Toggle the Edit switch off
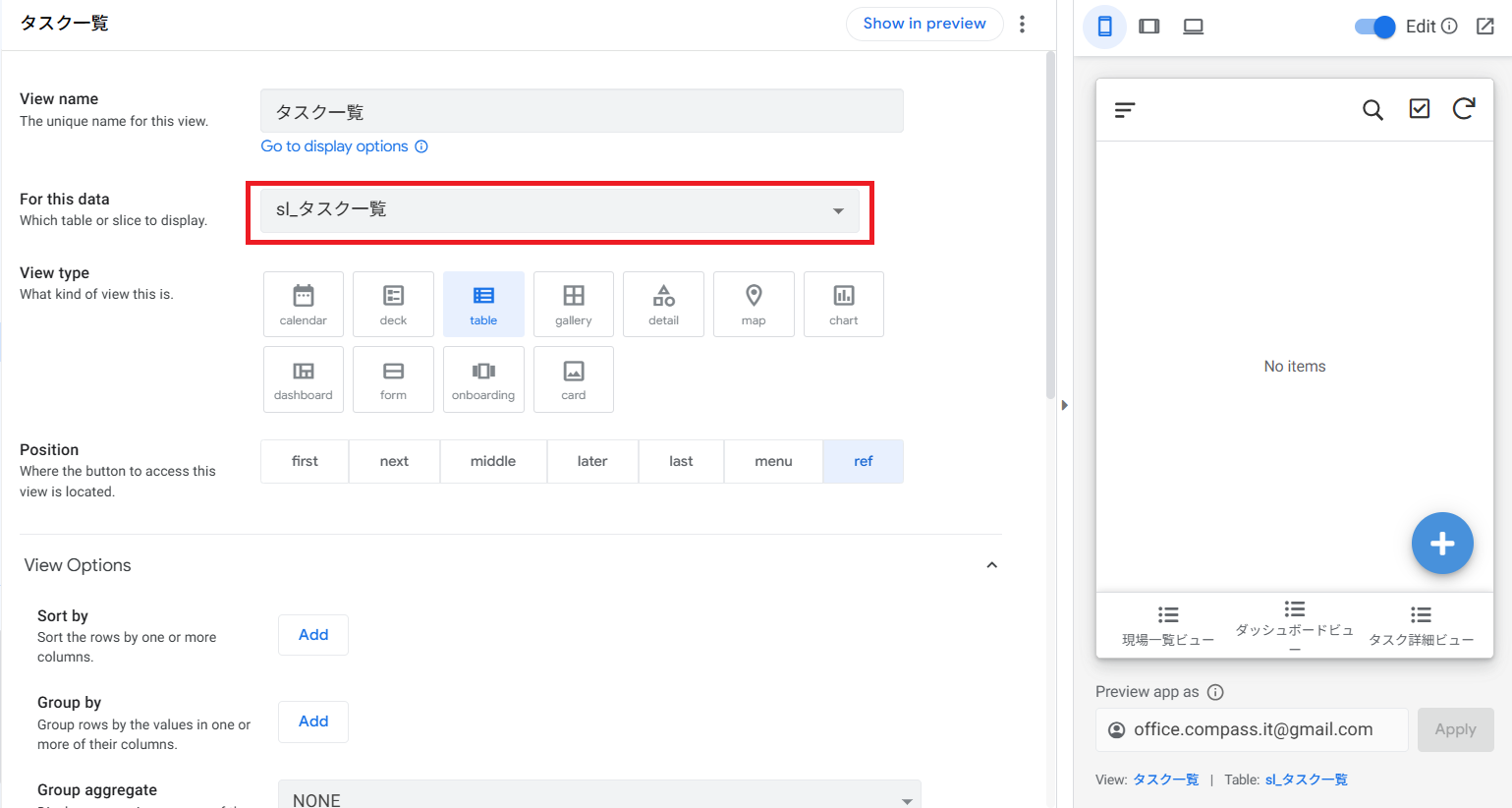This screenshot has width=1512, height=808. [1374, 27]
